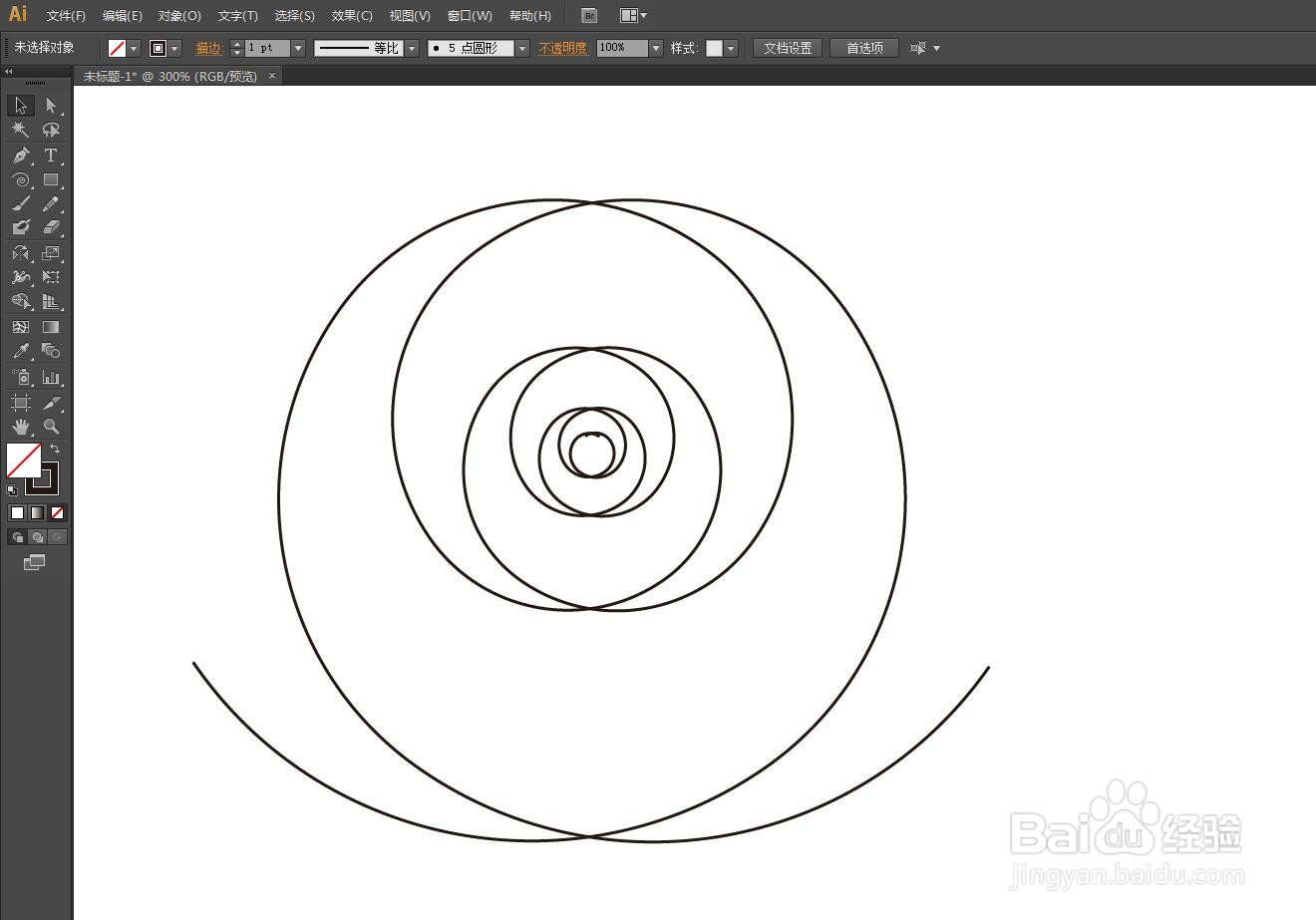Select the Lasso tool
Viewport: 1316px width, 920px height.
click(x=51, y=131)
